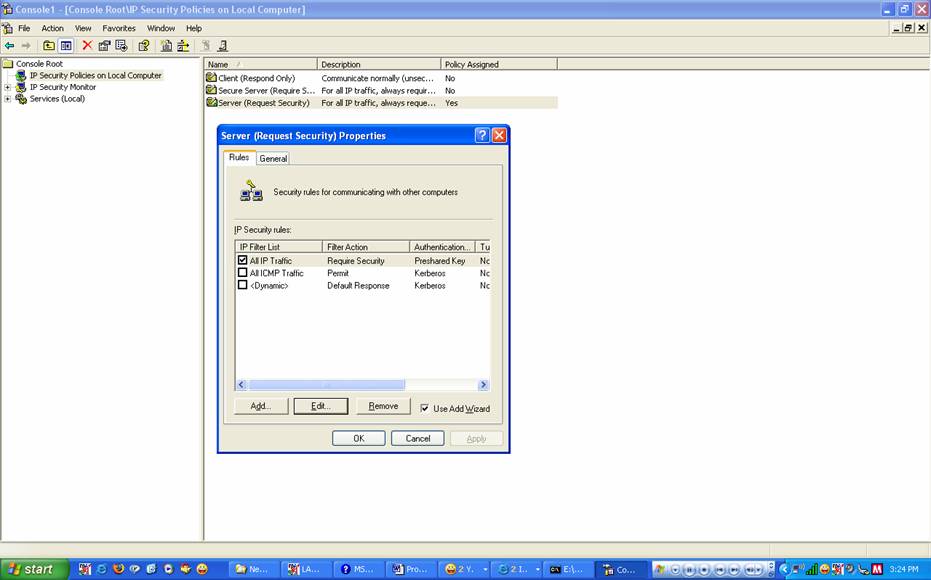Open the Windows Start button
The height and width of the screenshot is (580, 931).
(34, 569)
